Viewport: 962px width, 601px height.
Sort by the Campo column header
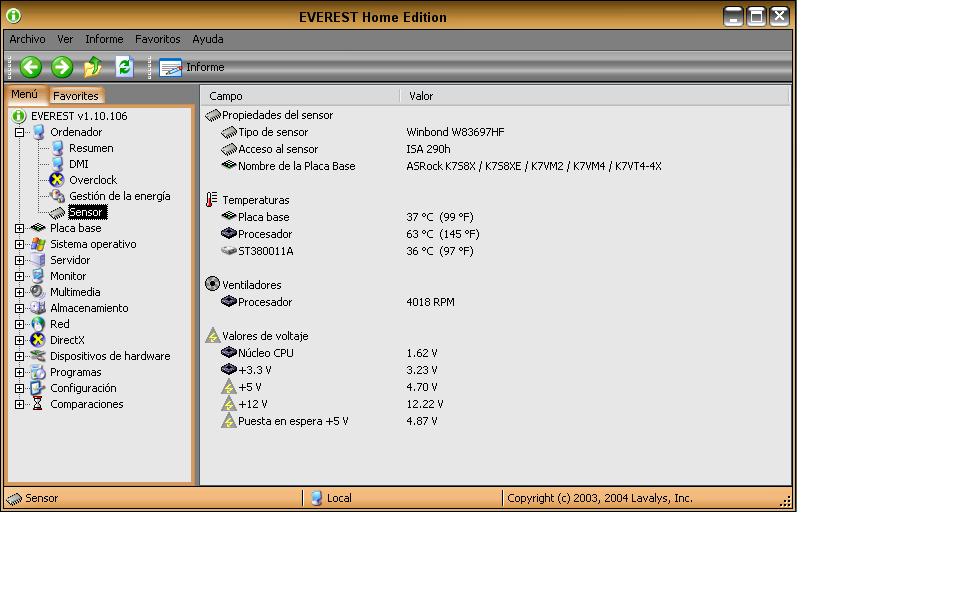coord(301,96)
